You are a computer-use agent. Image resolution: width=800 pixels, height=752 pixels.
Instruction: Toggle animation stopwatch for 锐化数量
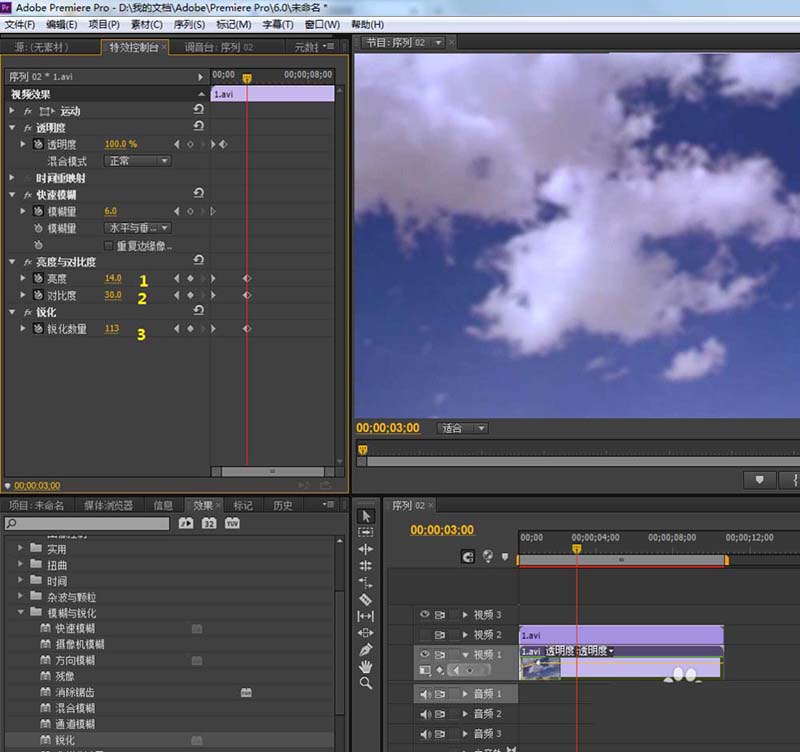[x=38, y=329]
